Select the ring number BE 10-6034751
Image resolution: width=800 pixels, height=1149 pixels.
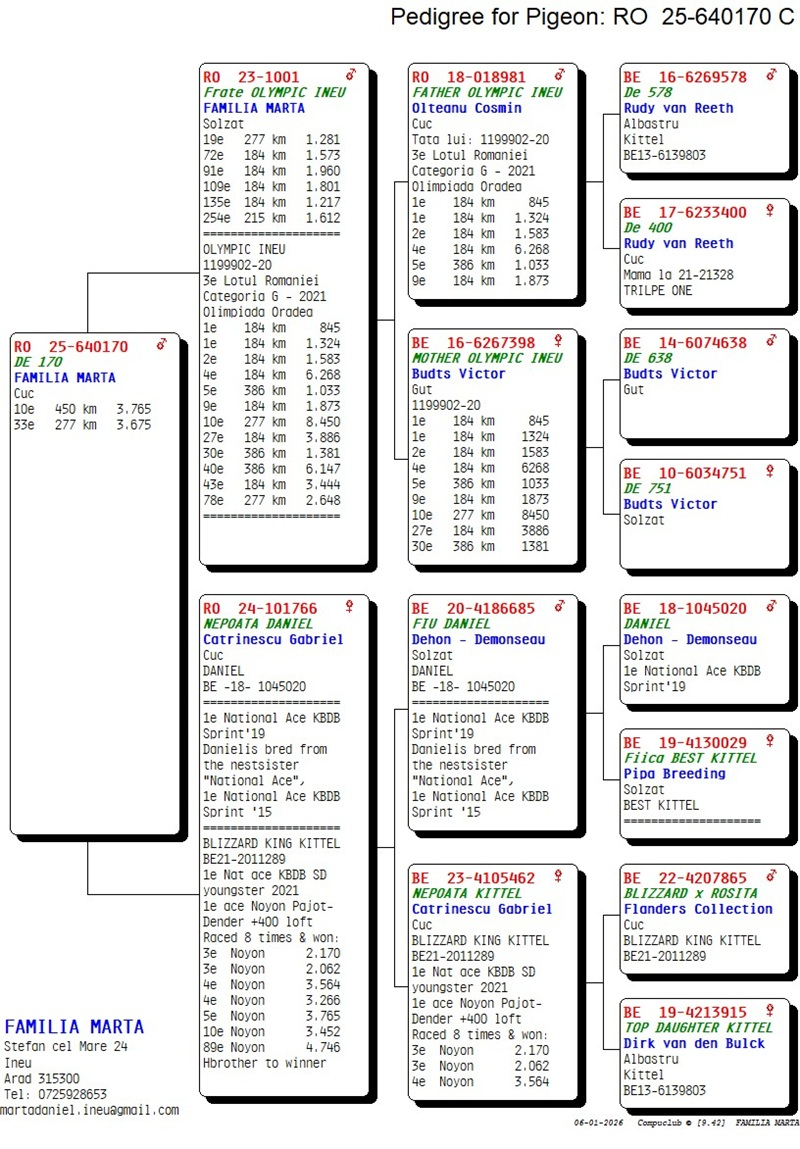[x=685, y=473]
